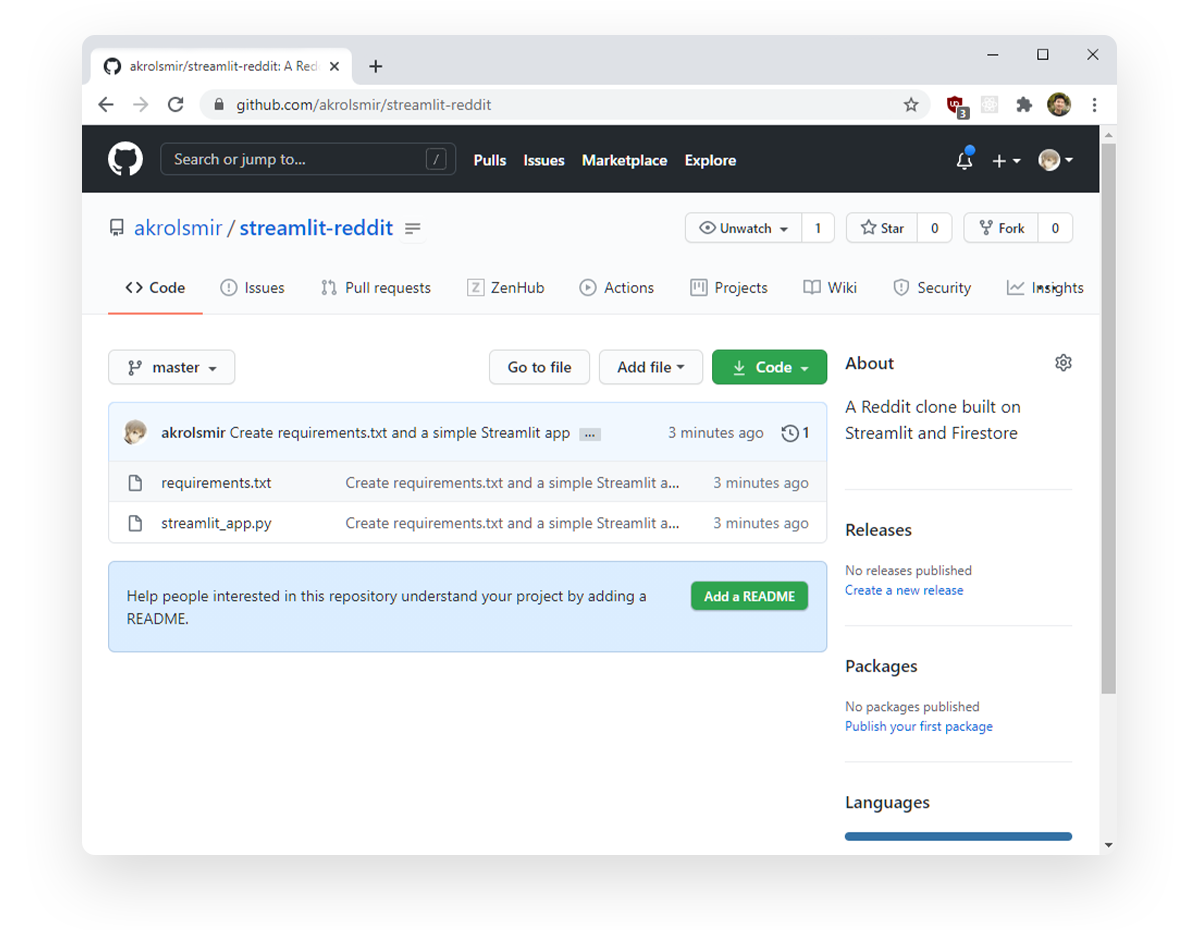Open the Wiki tab
The width and height of the screenshot is (1200, 930).
coord(830,288)
